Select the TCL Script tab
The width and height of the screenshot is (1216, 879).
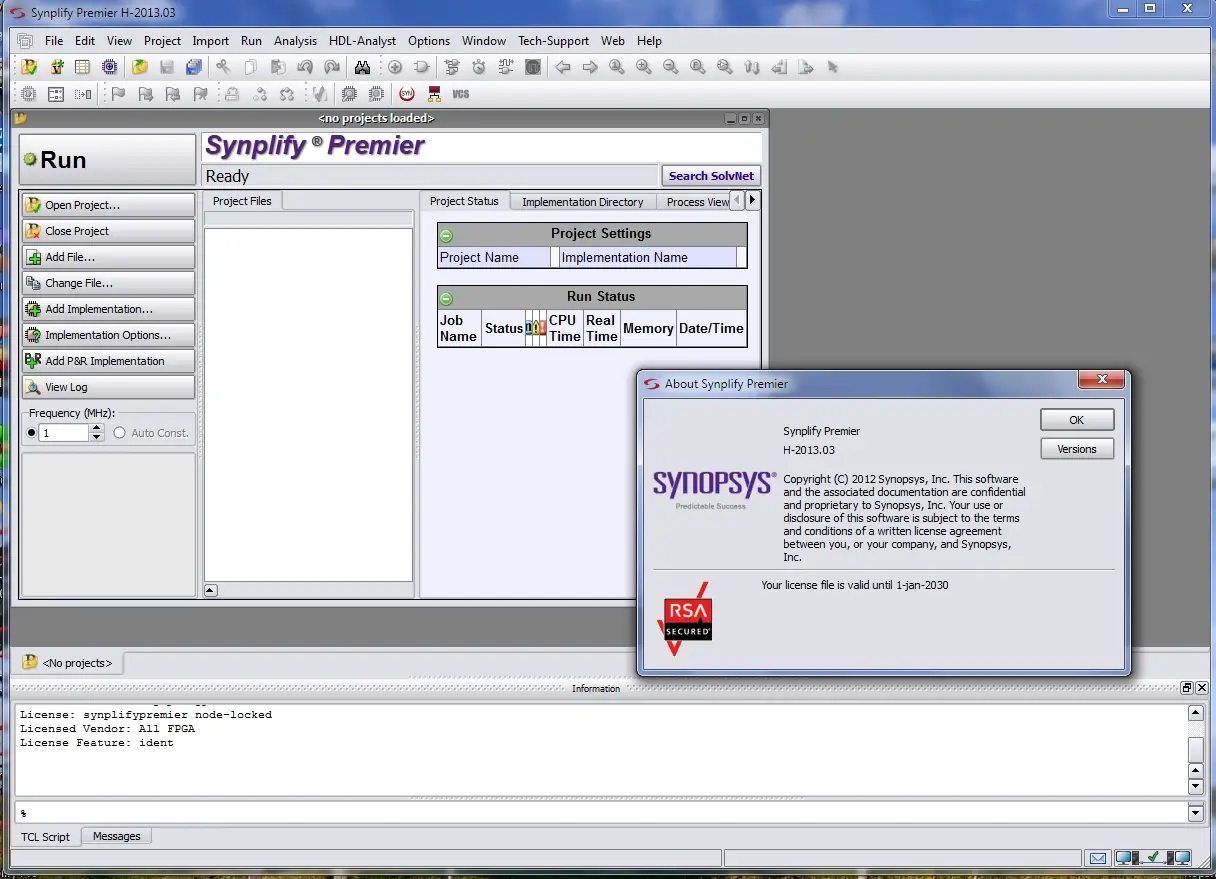click(46, 837)
